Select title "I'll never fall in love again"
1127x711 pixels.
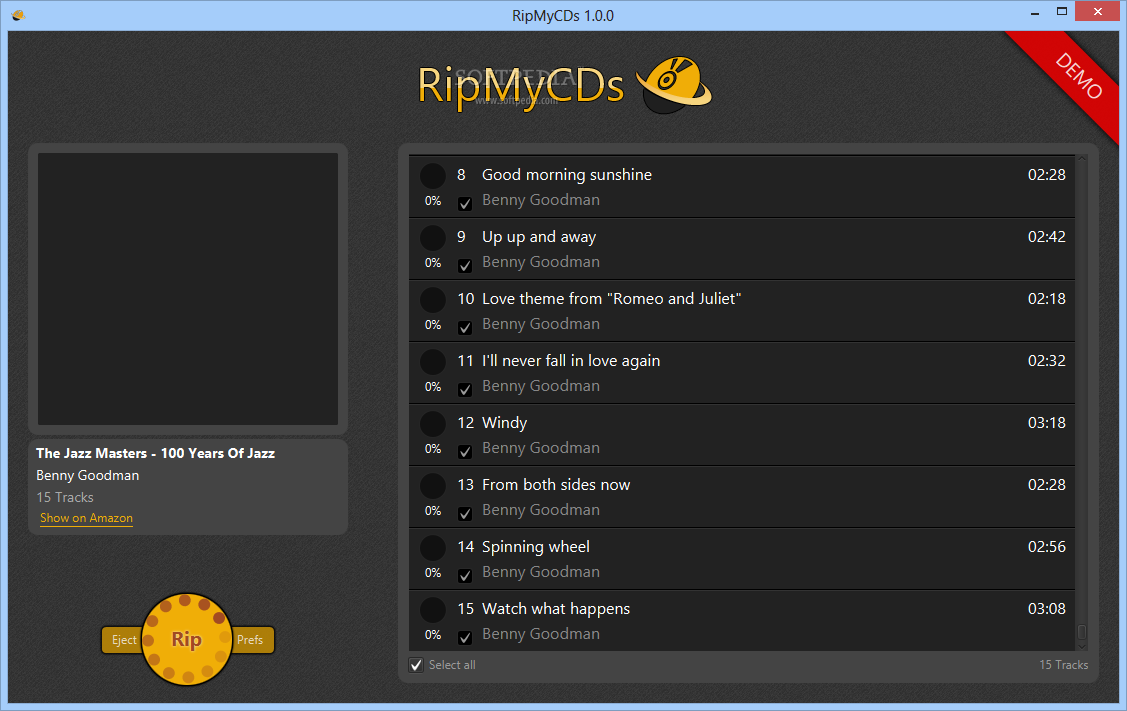click(x=571, y=361)
